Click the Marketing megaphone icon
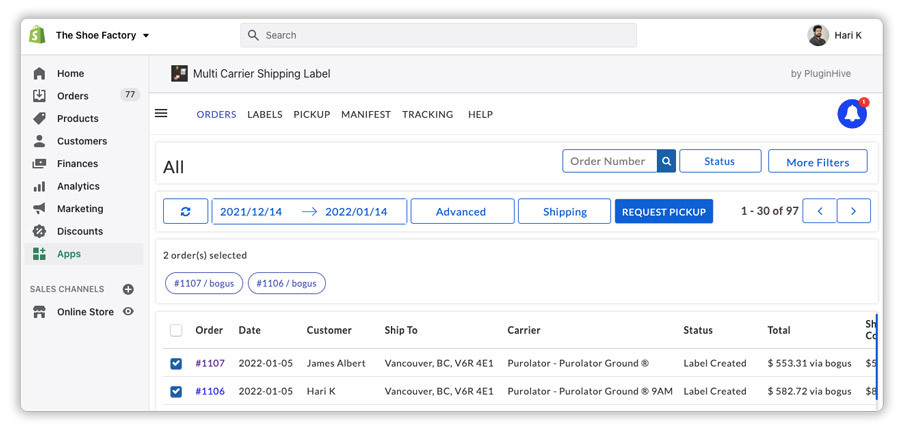This screenshot has height=427, width=900. pyautogui.click(x=39, y=208)
